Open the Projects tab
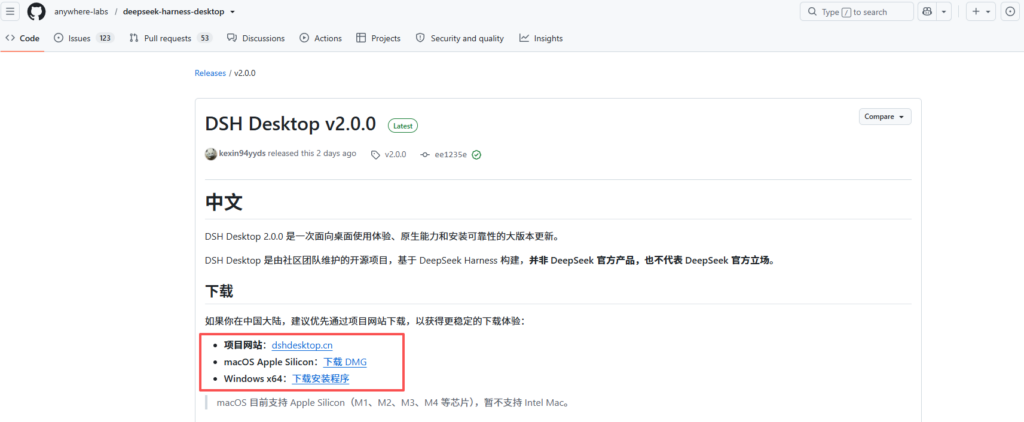Viewport: 1024px width, 422px height. pyautogui.click(x=378, y=39)
